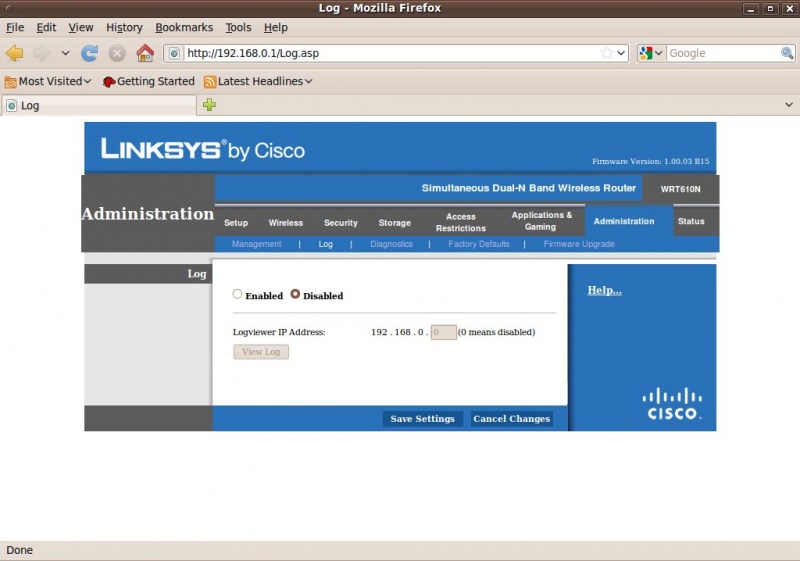Open the Help... link
Screen dimensions: 800x561
point(604,290)
